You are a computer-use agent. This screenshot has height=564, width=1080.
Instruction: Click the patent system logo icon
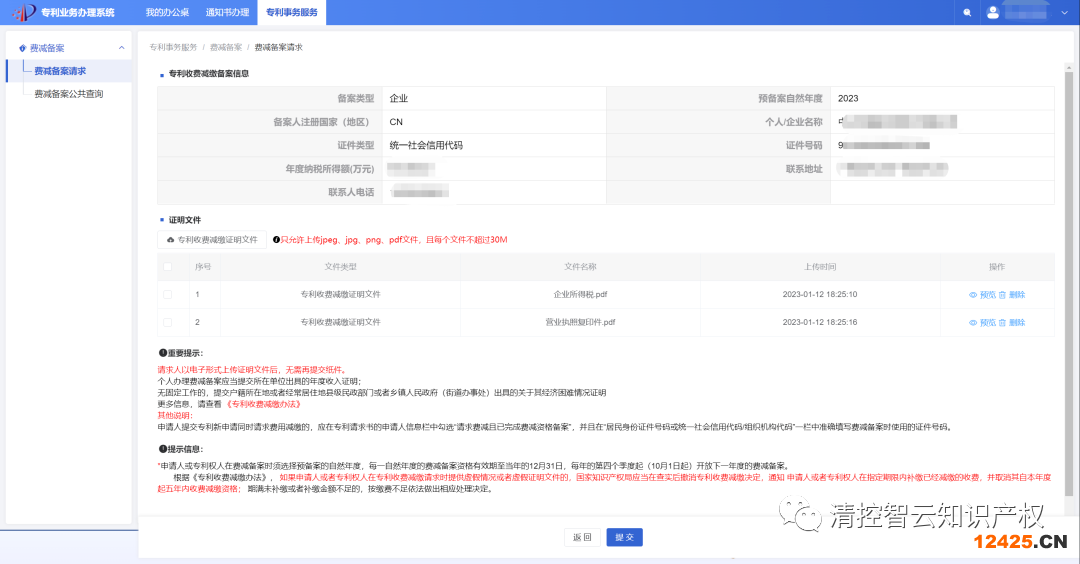coord(22,12)
